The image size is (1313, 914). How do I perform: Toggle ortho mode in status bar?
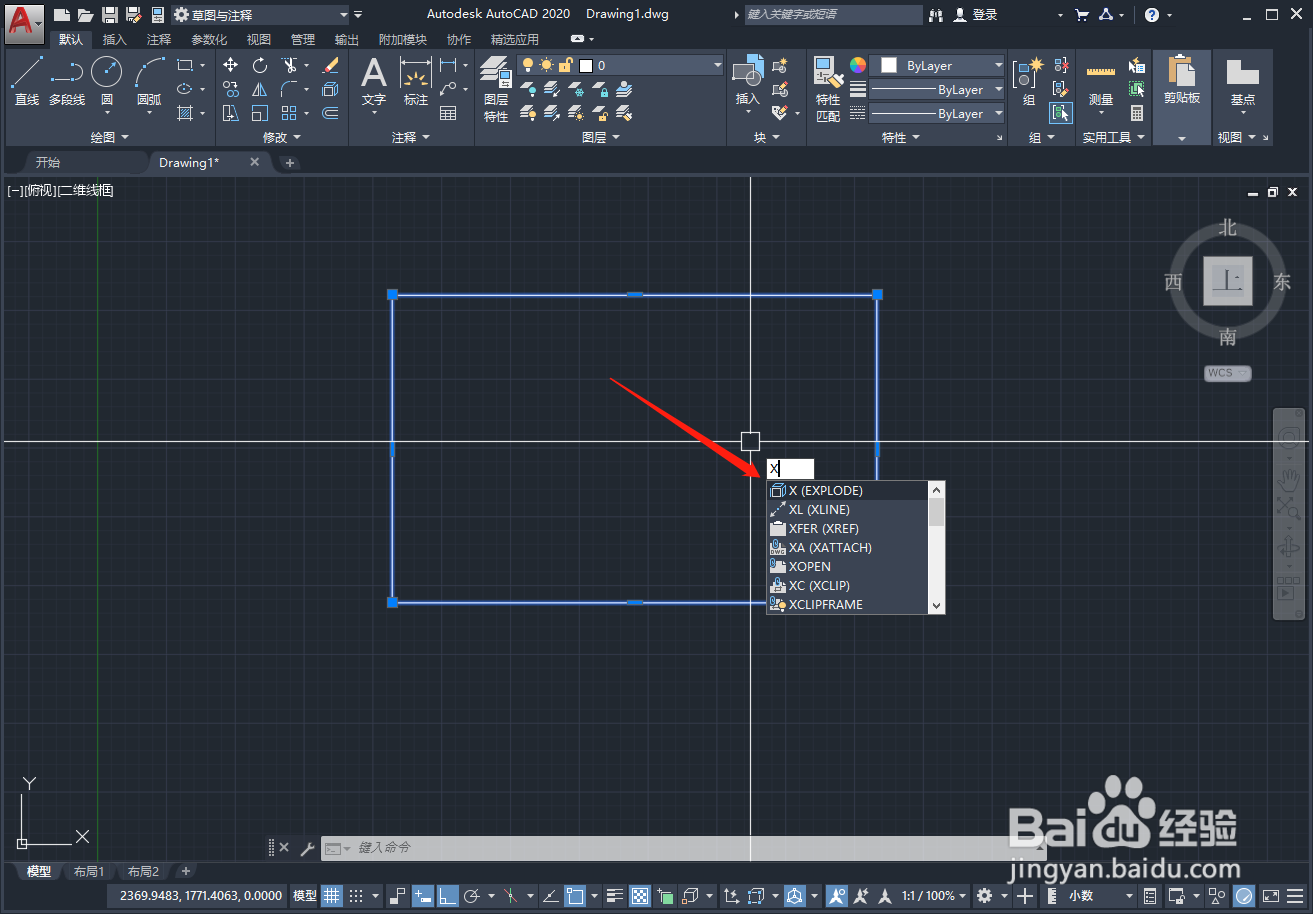pos(447,896)
